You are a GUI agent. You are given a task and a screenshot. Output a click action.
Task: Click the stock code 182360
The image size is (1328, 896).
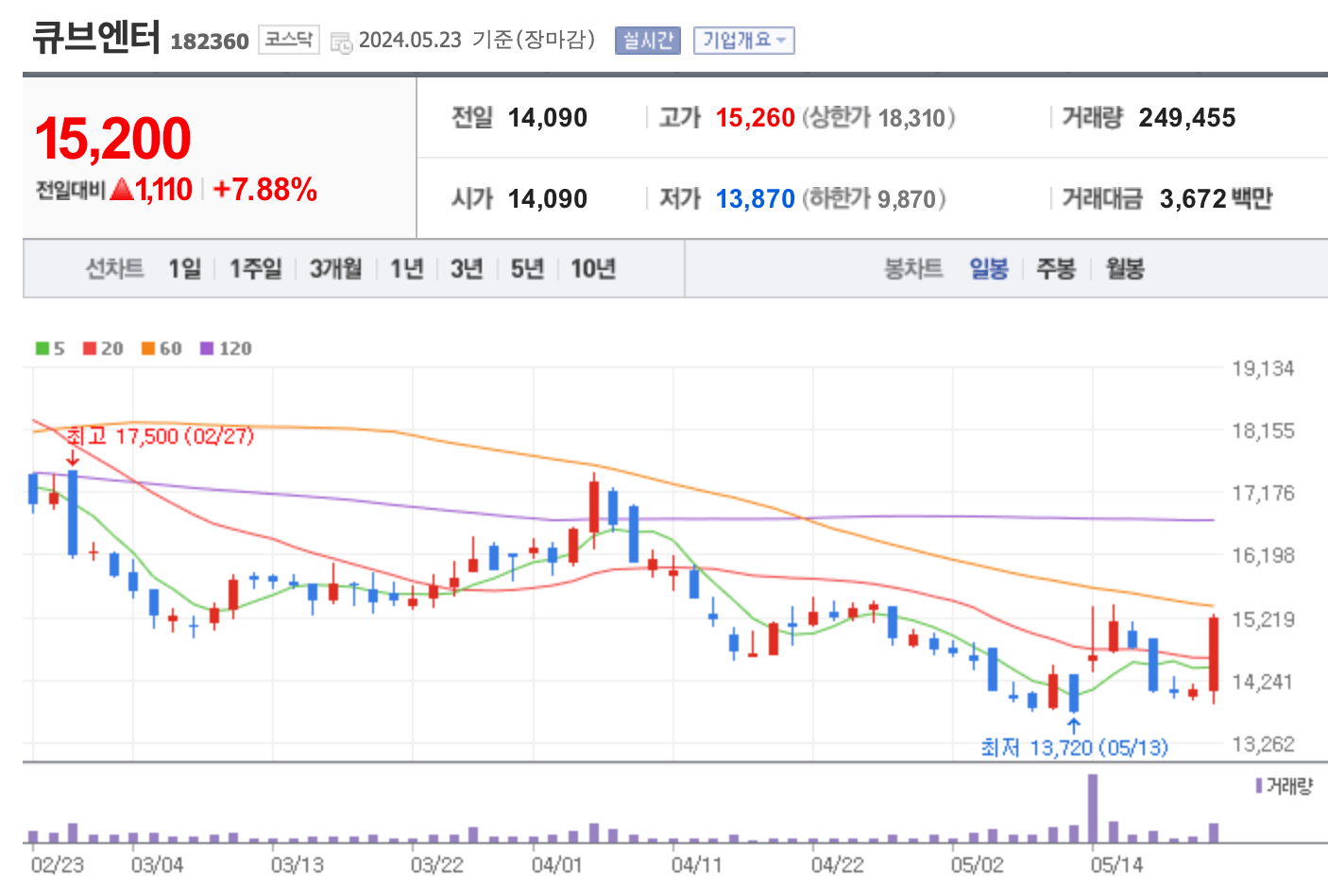click(x=210, y=42)
